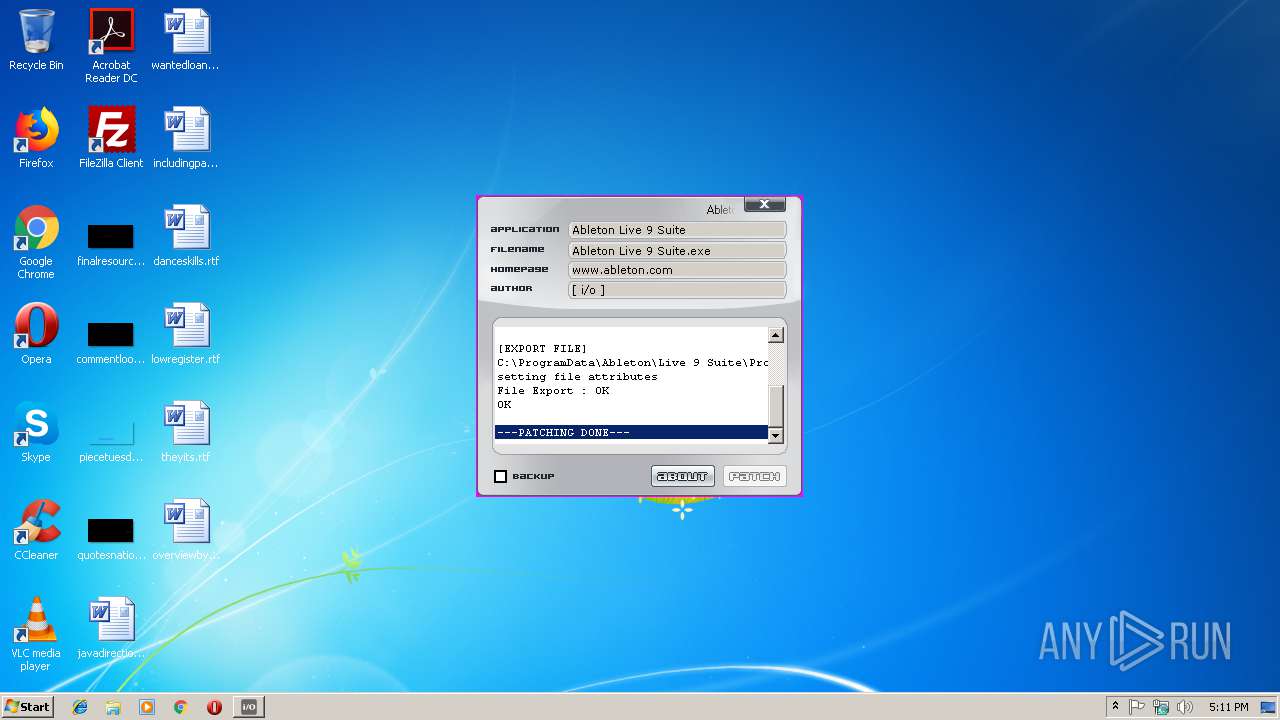
Task: Click the 5:11 PM system clock
Action: coord(1228,707)
